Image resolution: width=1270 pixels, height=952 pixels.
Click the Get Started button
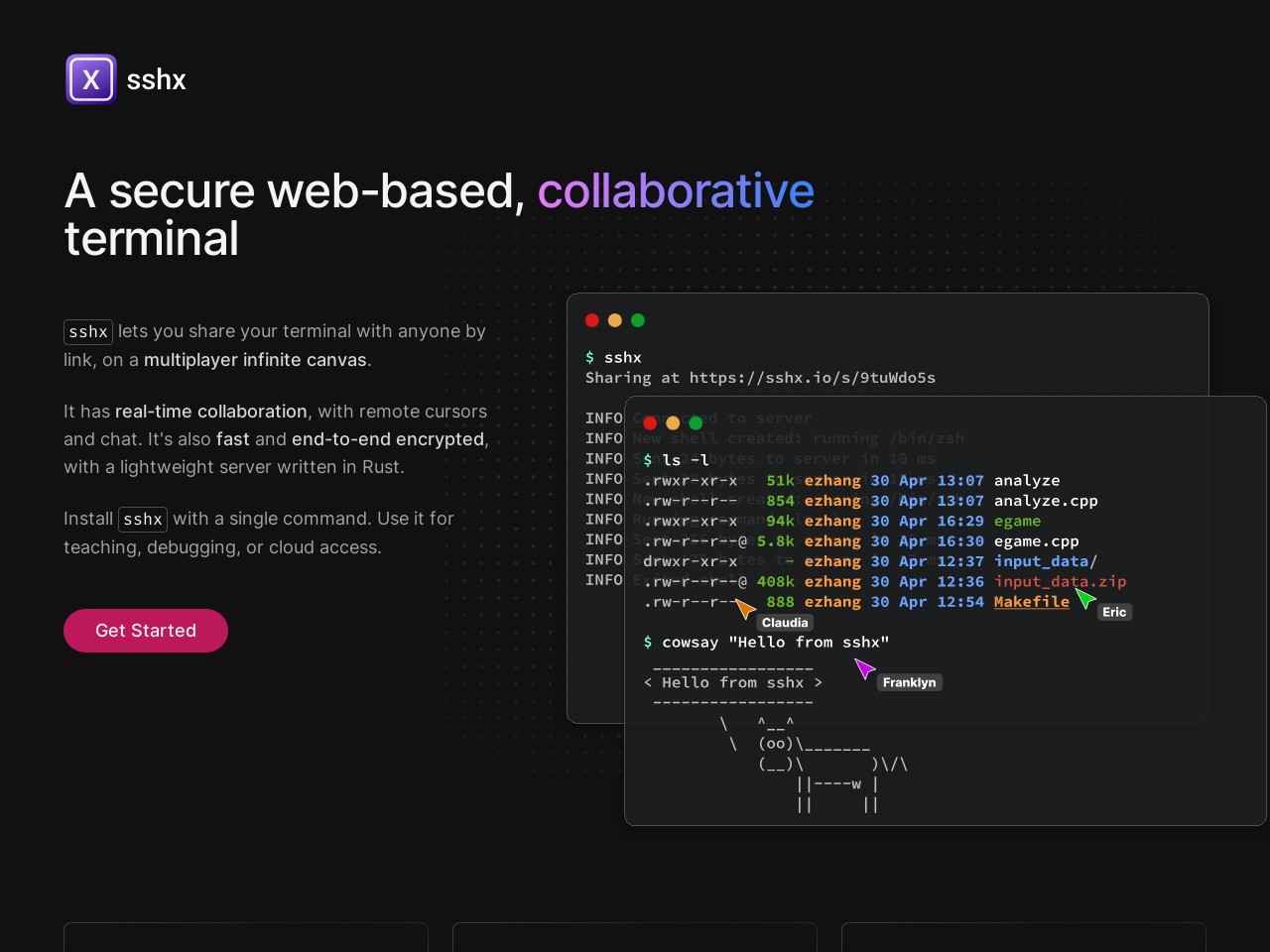[146, 631]
